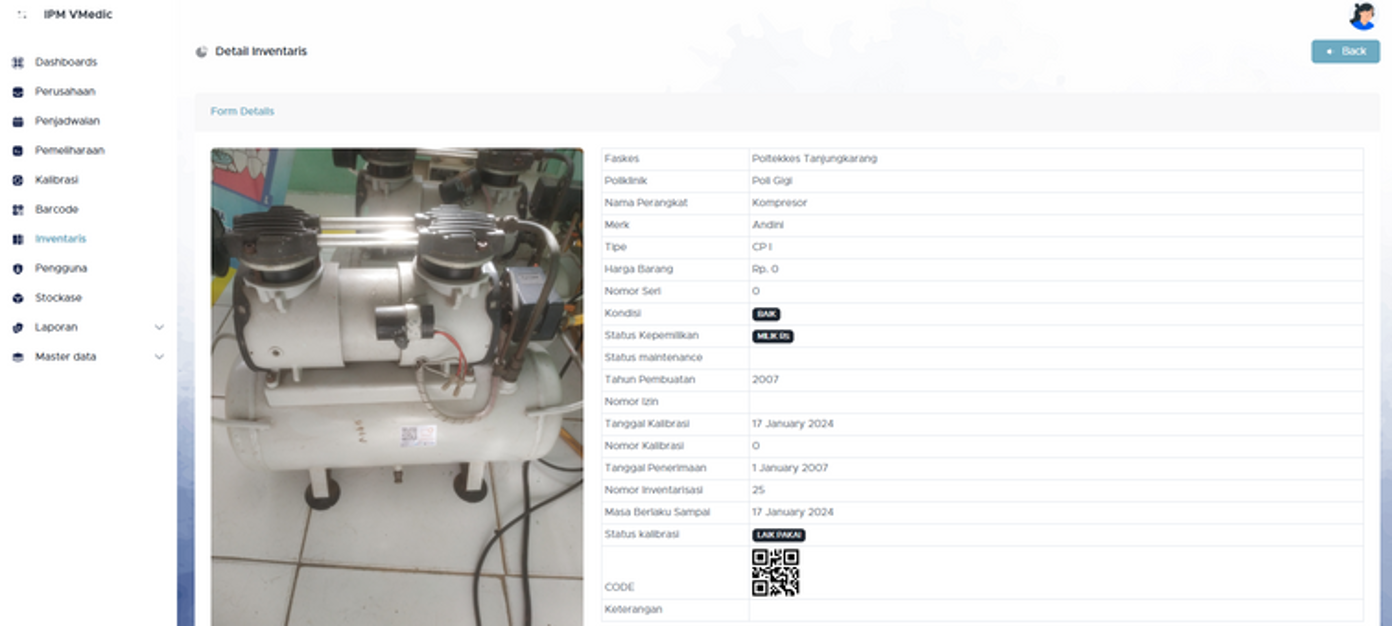The height and width of the screenshot is (626, 1392).
Task: Go to the Penjadwalan menu item
Action: point(67,121)
